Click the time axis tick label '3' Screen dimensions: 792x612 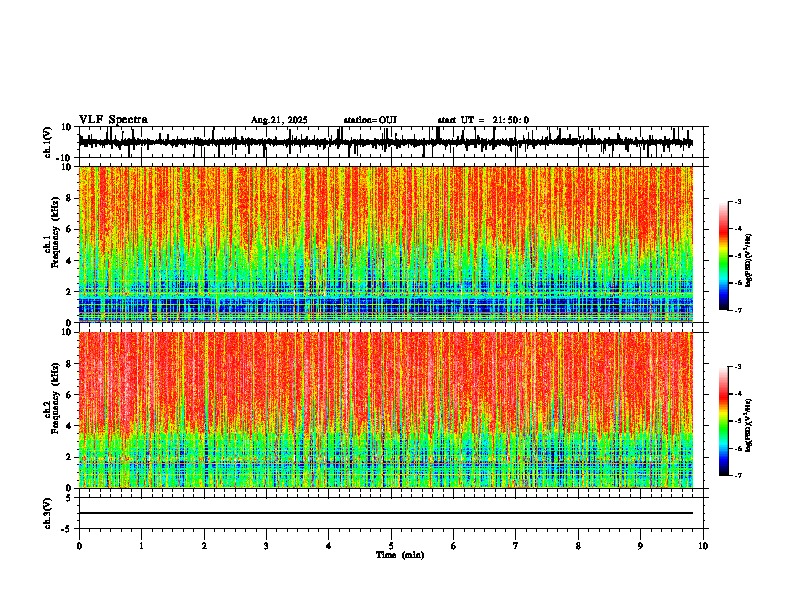point(266,546)
